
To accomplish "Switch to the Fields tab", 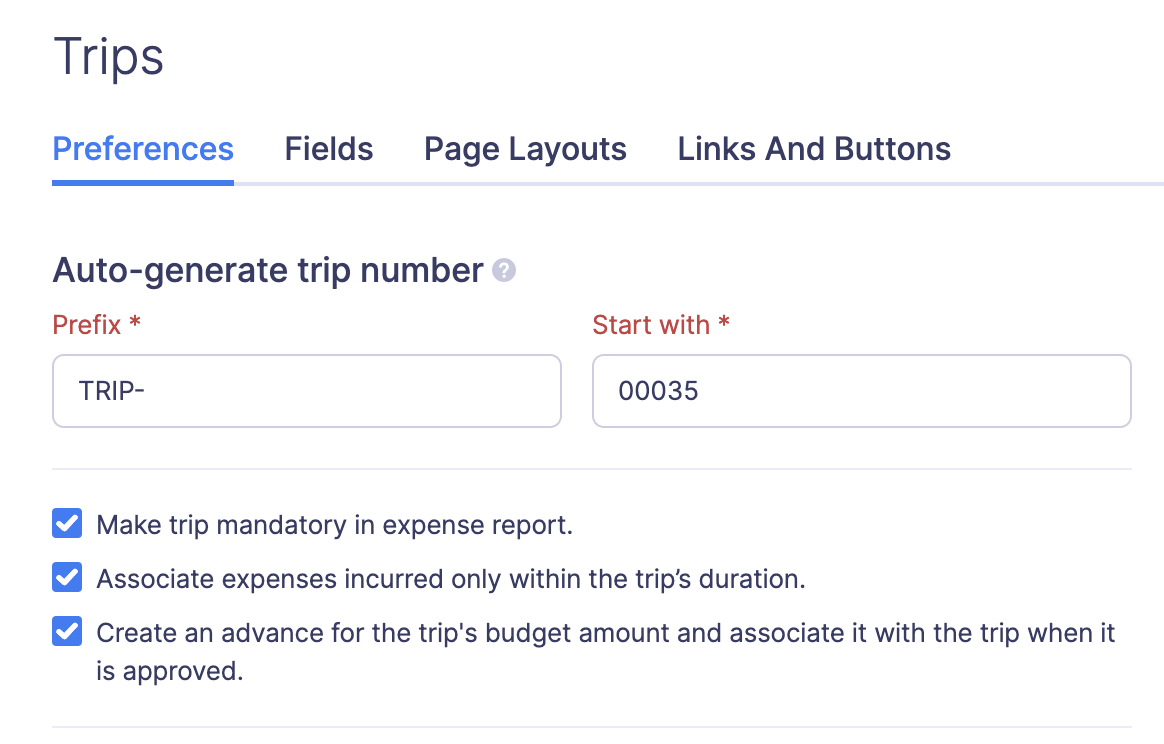I will click(329, 150).
